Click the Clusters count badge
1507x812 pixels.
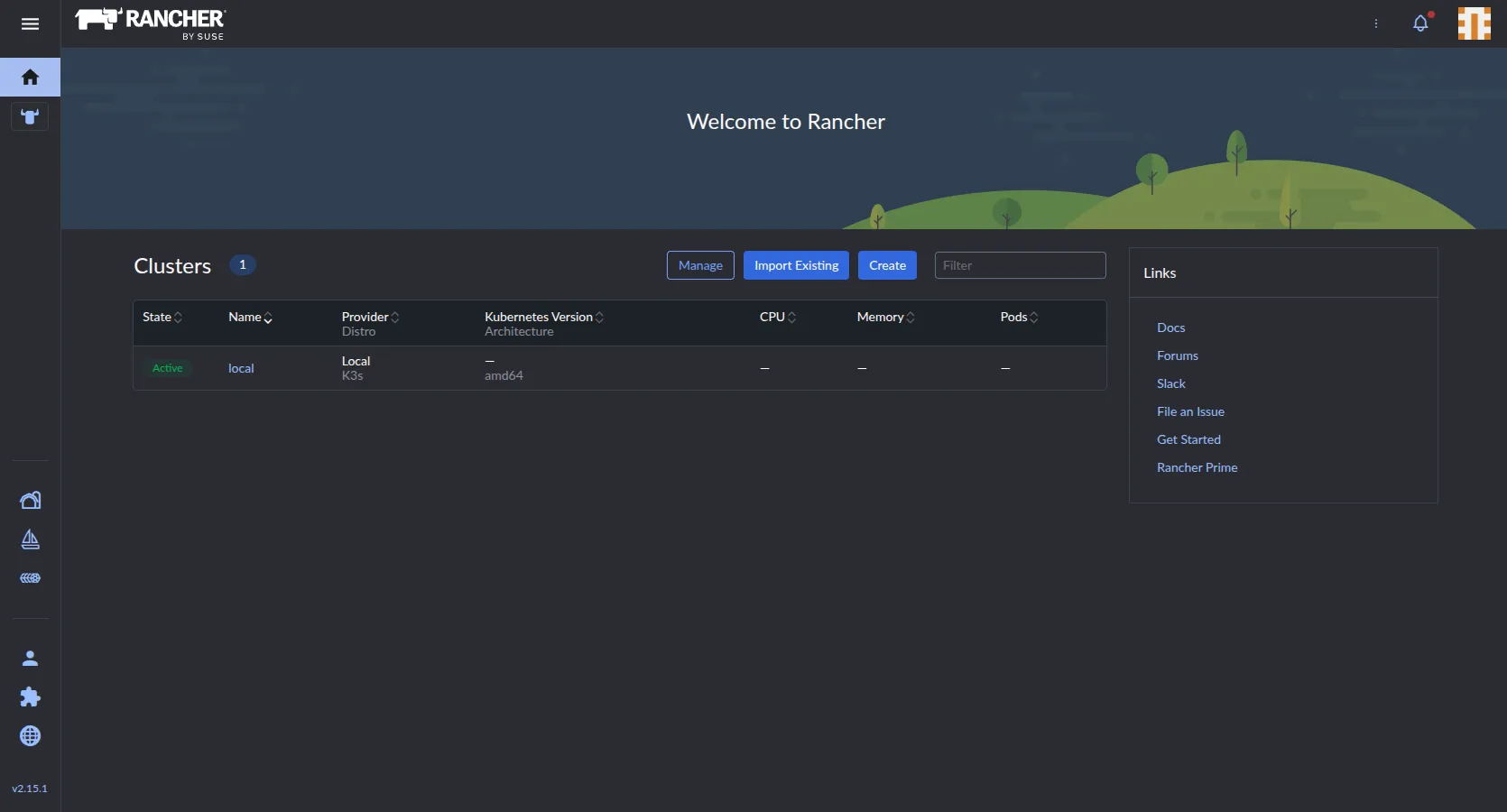[x=243, y=265]
